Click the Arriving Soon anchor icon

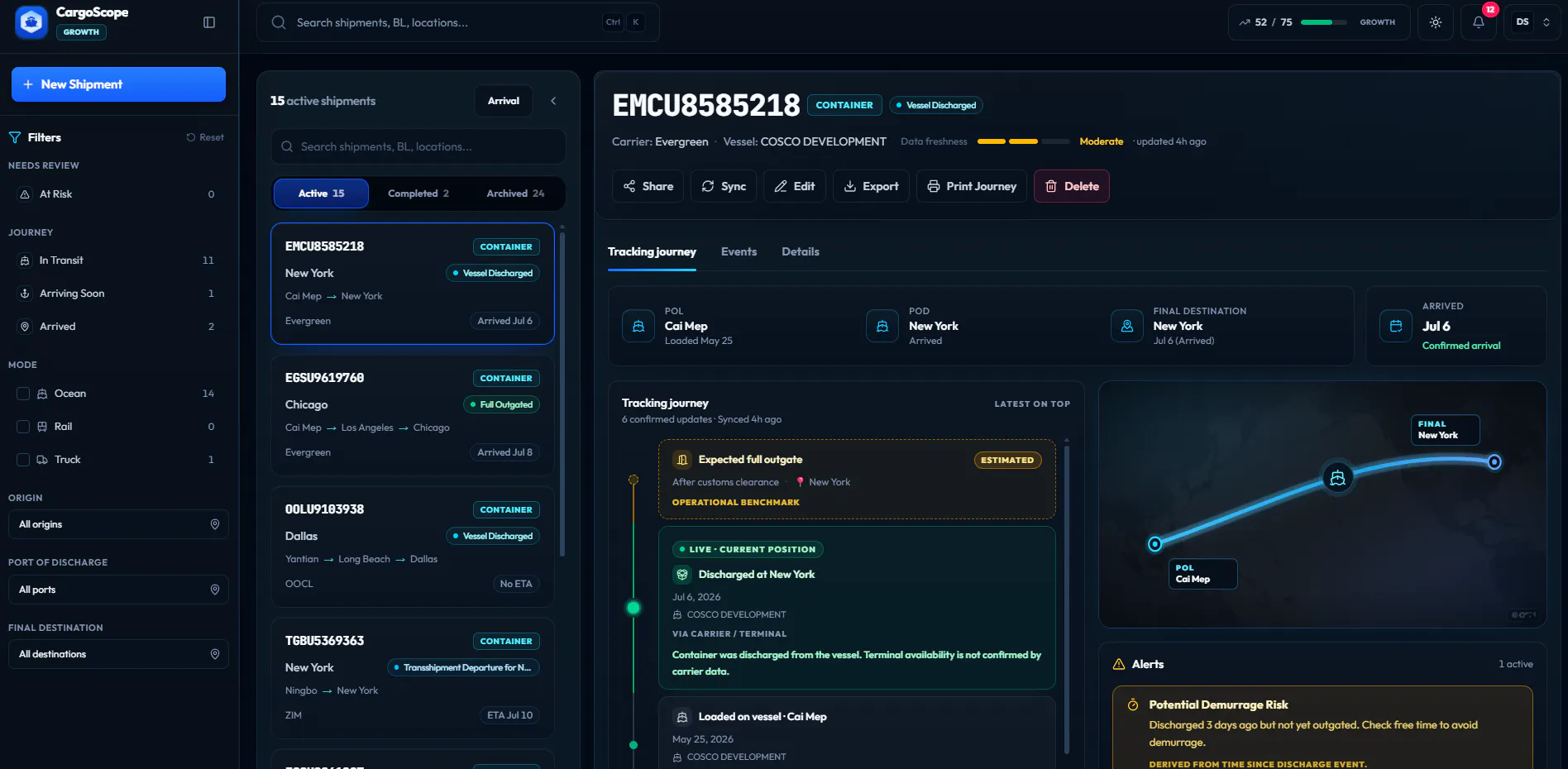tap(25, 294)
